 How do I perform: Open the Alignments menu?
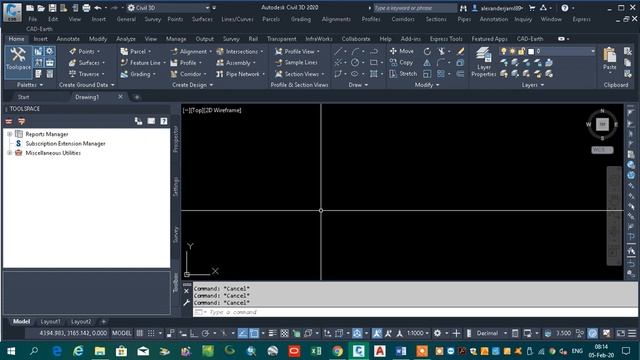pos(336,19)
